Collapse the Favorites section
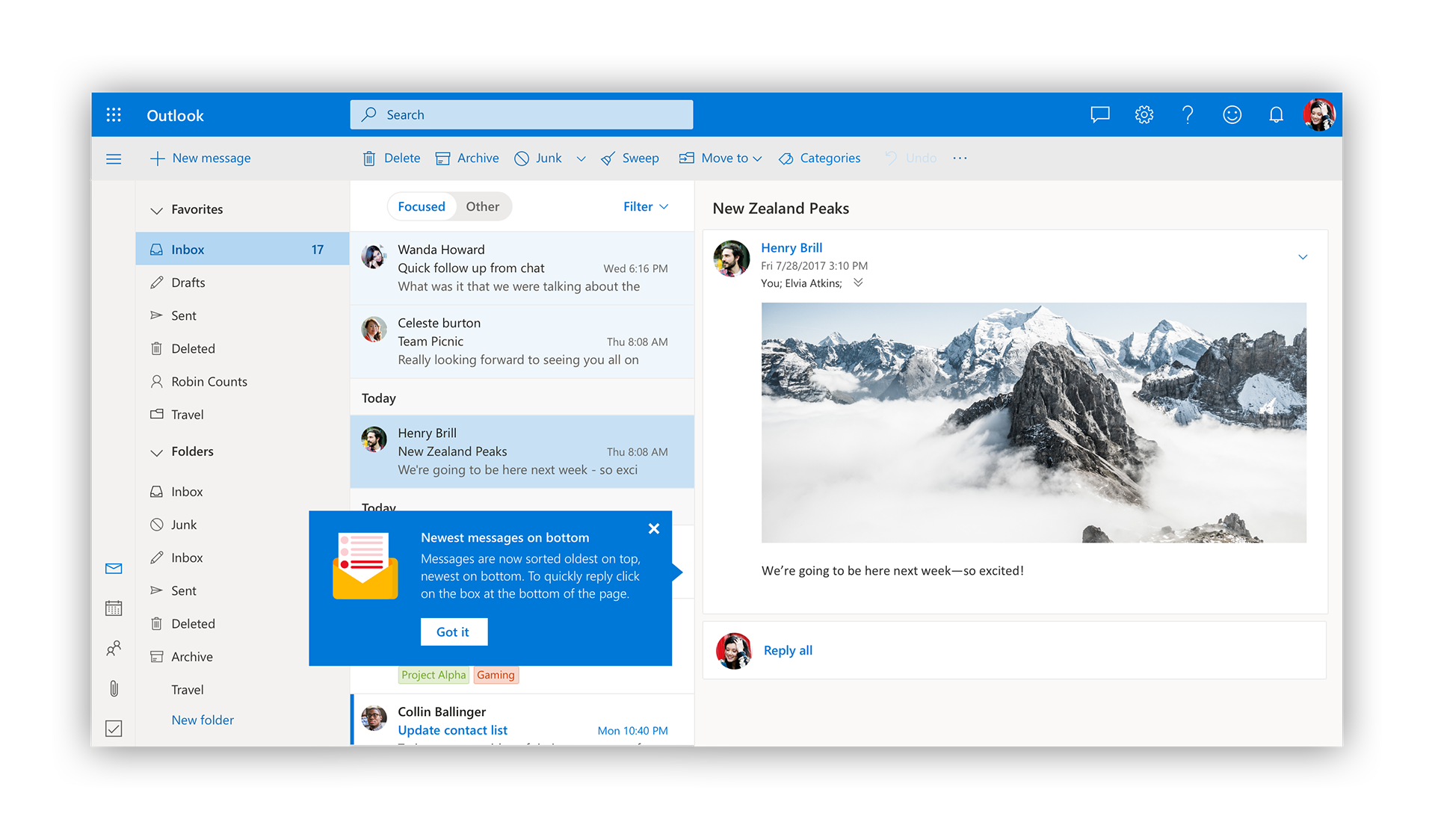The height and width of the screenshot is (840, 1435). click(x=156, y=210)
